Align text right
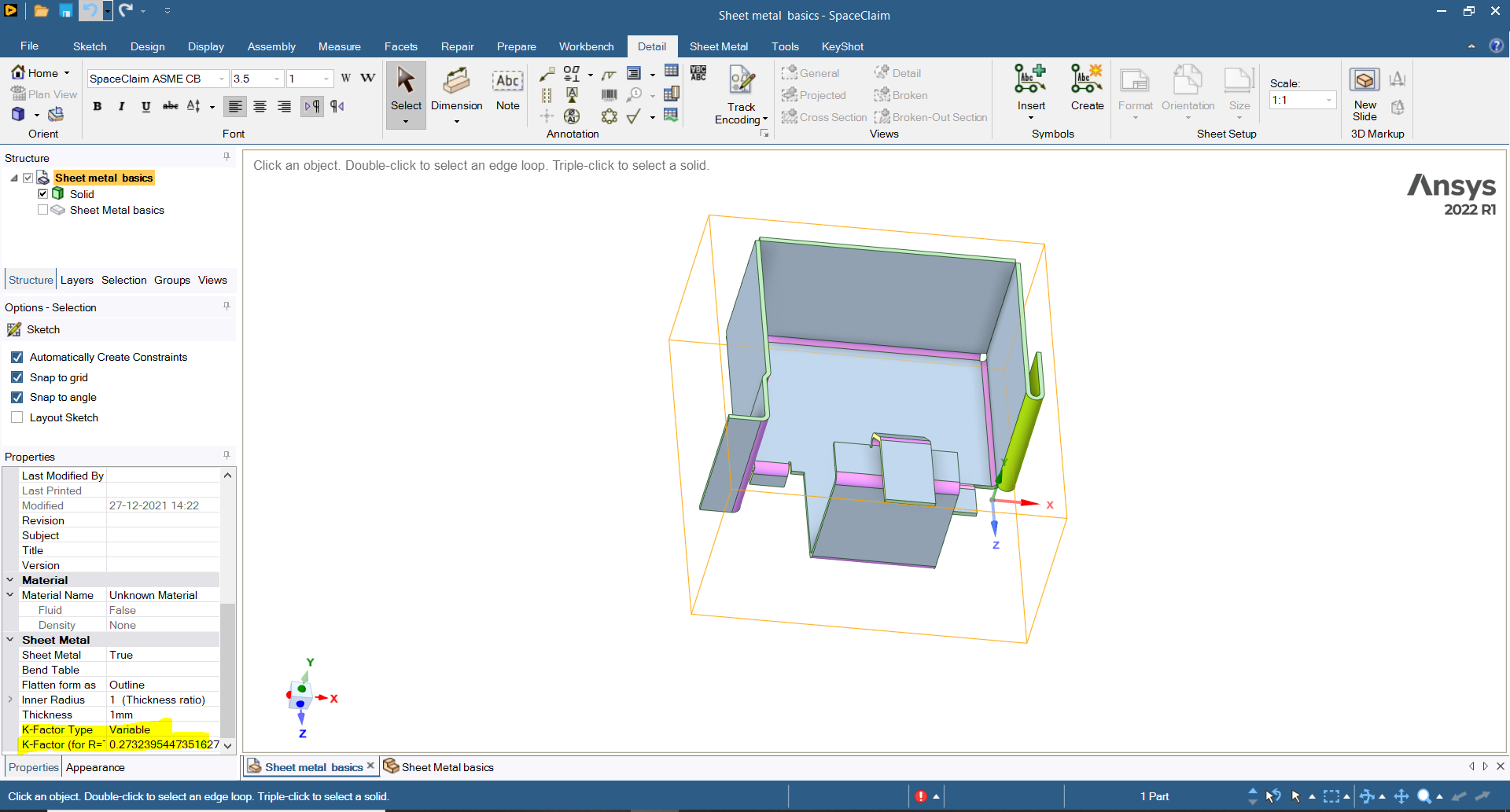The height and width of the screenshot is (812, 1510). point(284,106)
